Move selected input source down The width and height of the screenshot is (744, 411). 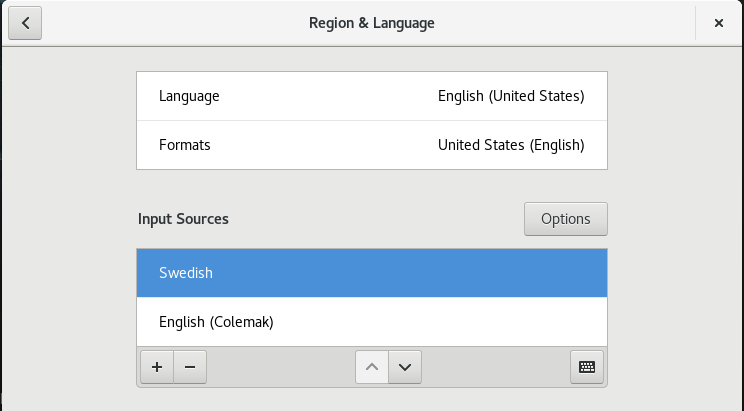click(x=405, y=367)
